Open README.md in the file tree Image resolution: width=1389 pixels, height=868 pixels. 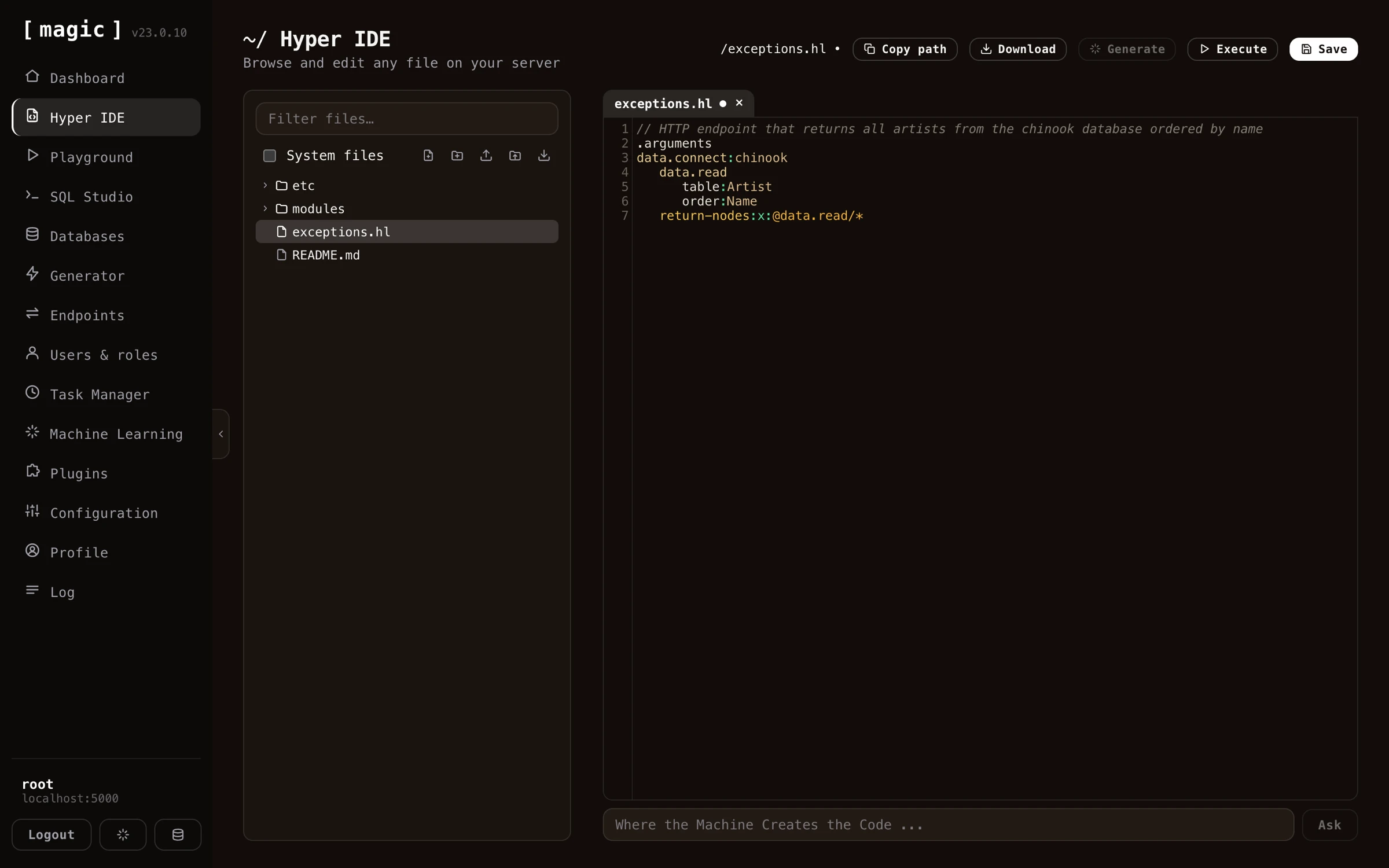pos(407,255)
